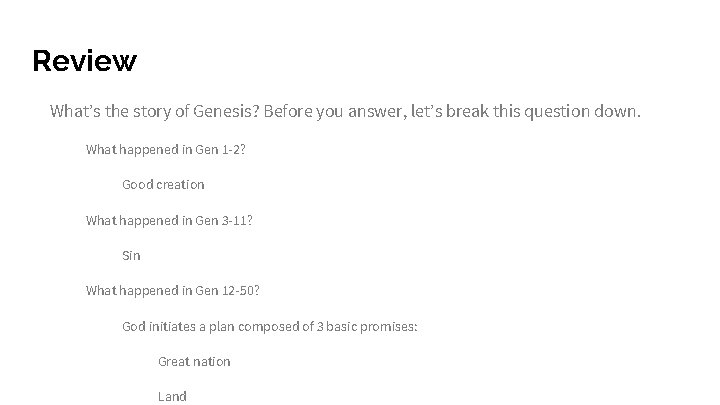
Task: Click the word 'nation'
Action: point(212,361)
